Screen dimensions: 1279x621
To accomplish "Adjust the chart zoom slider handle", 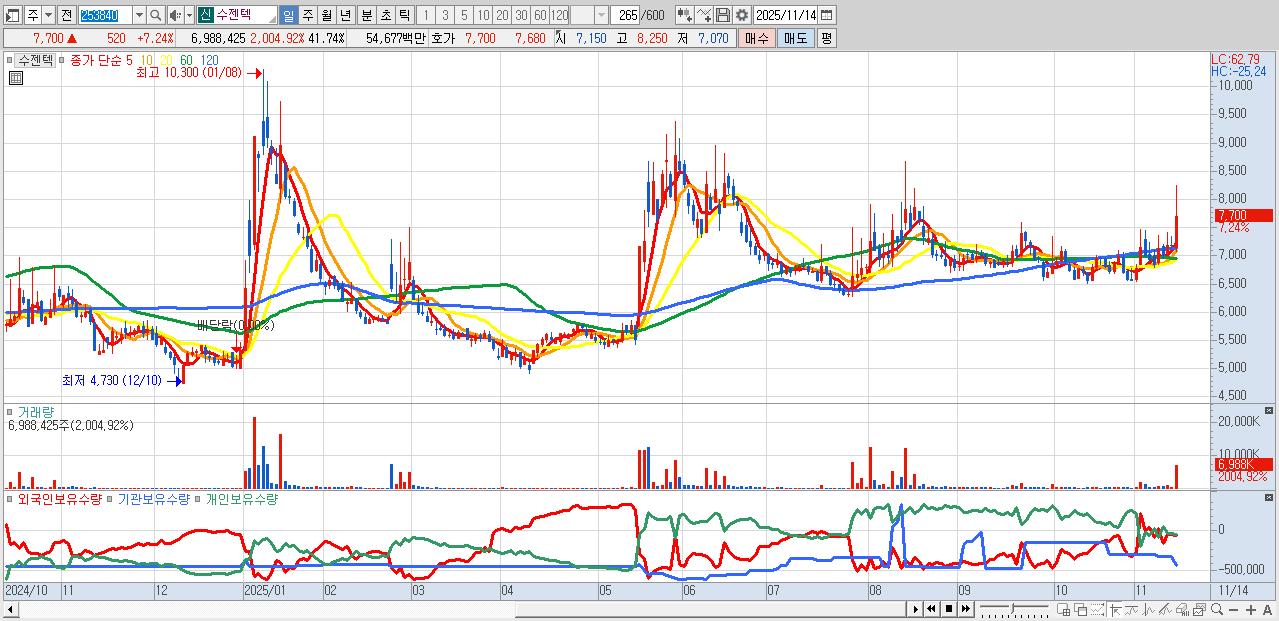I will tap(1014, 607).
